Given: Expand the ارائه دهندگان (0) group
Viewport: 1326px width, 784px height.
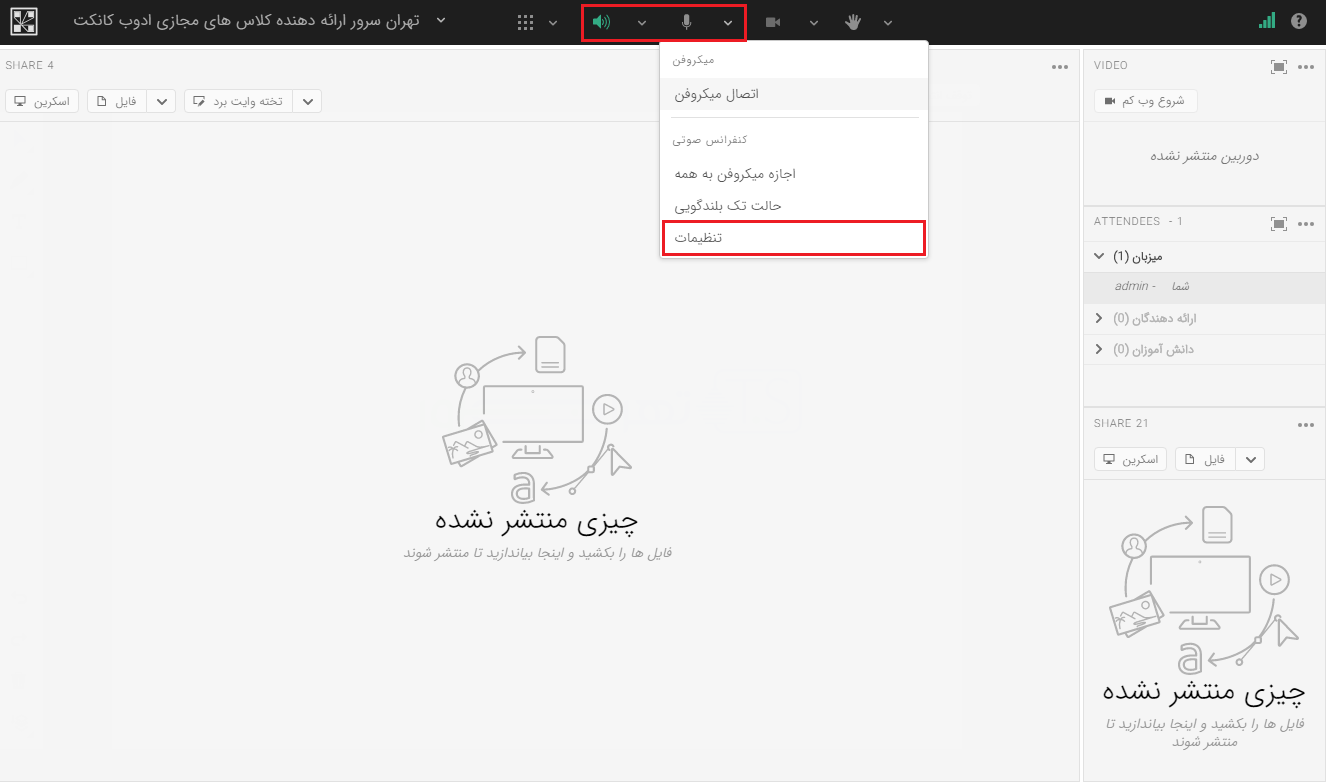Looking at the screenshot, I should [x=1100, y=318].
